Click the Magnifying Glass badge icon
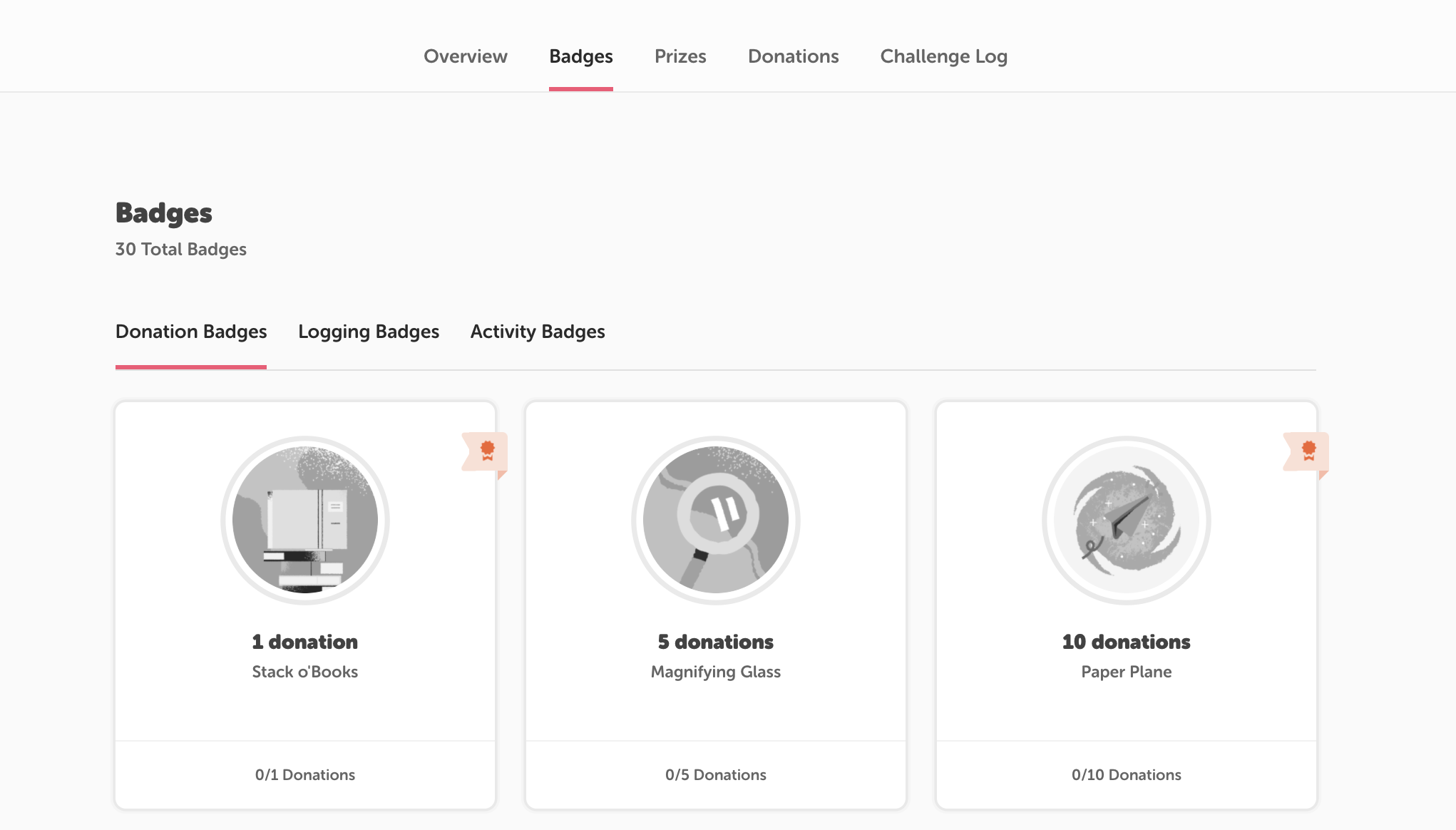Screen dimensions: 1456x830 click(715, 521)
